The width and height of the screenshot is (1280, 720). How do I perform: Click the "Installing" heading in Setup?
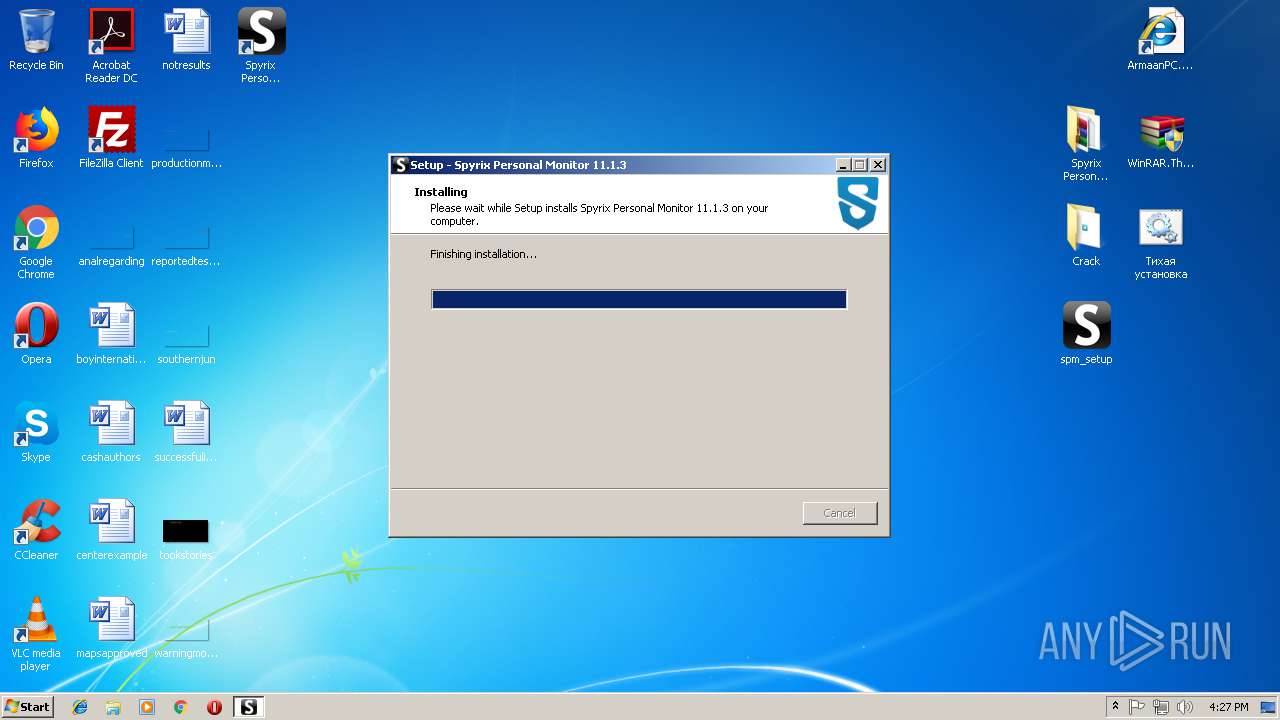click(441, 192)
